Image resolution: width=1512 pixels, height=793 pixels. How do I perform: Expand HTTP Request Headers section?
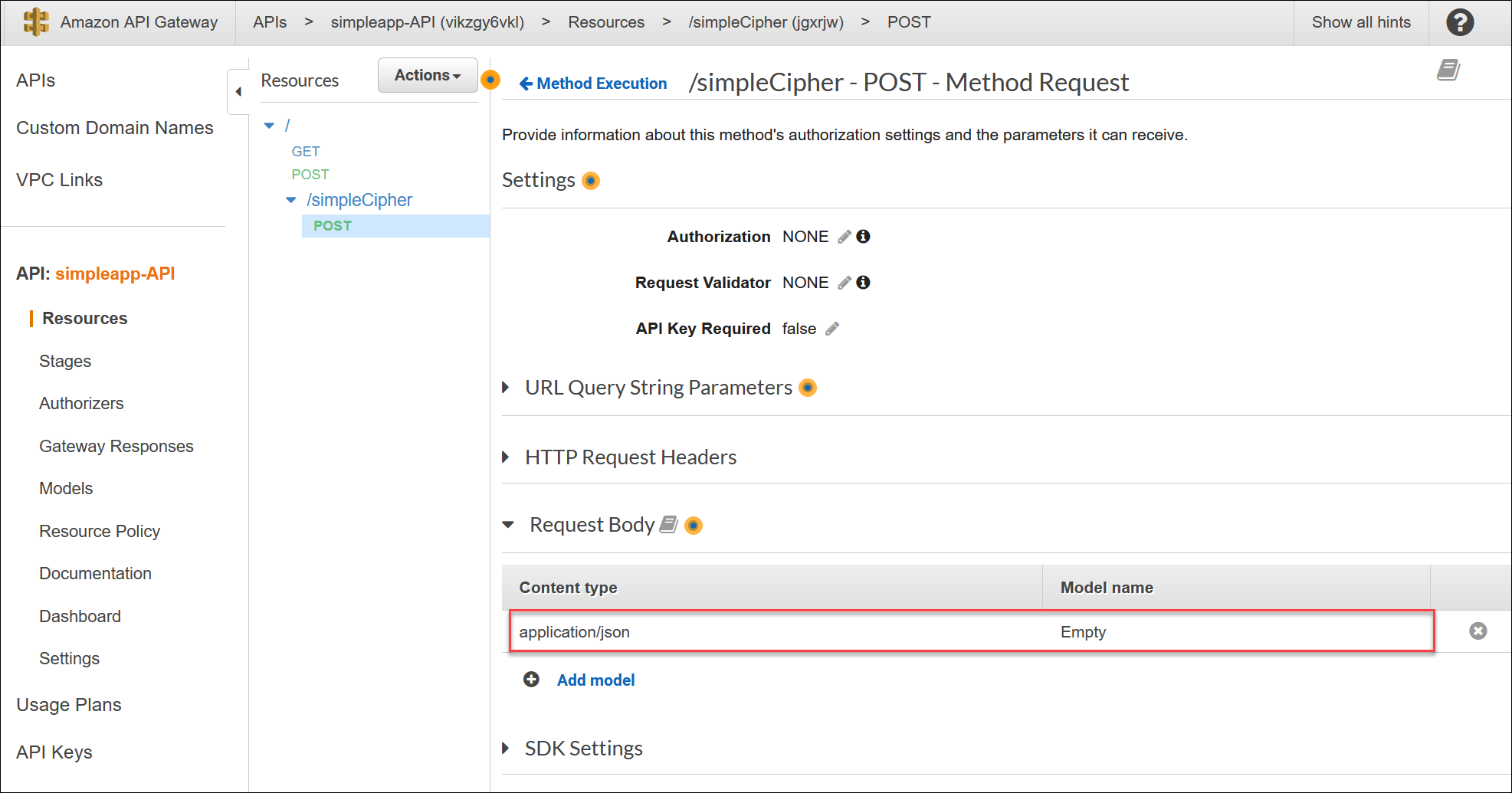[506, 457]
